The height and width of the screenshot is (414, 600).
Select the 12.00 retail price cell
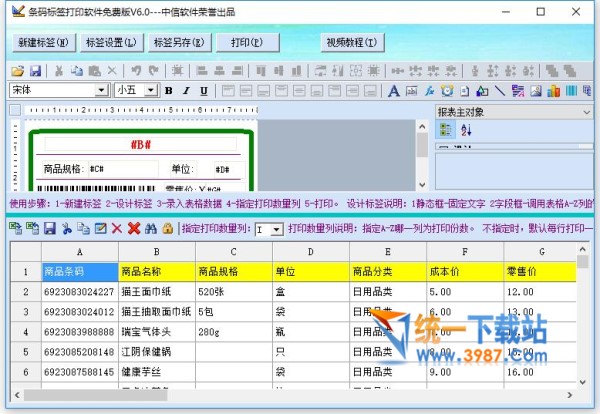pyautogui.click(x=540, y=292)
